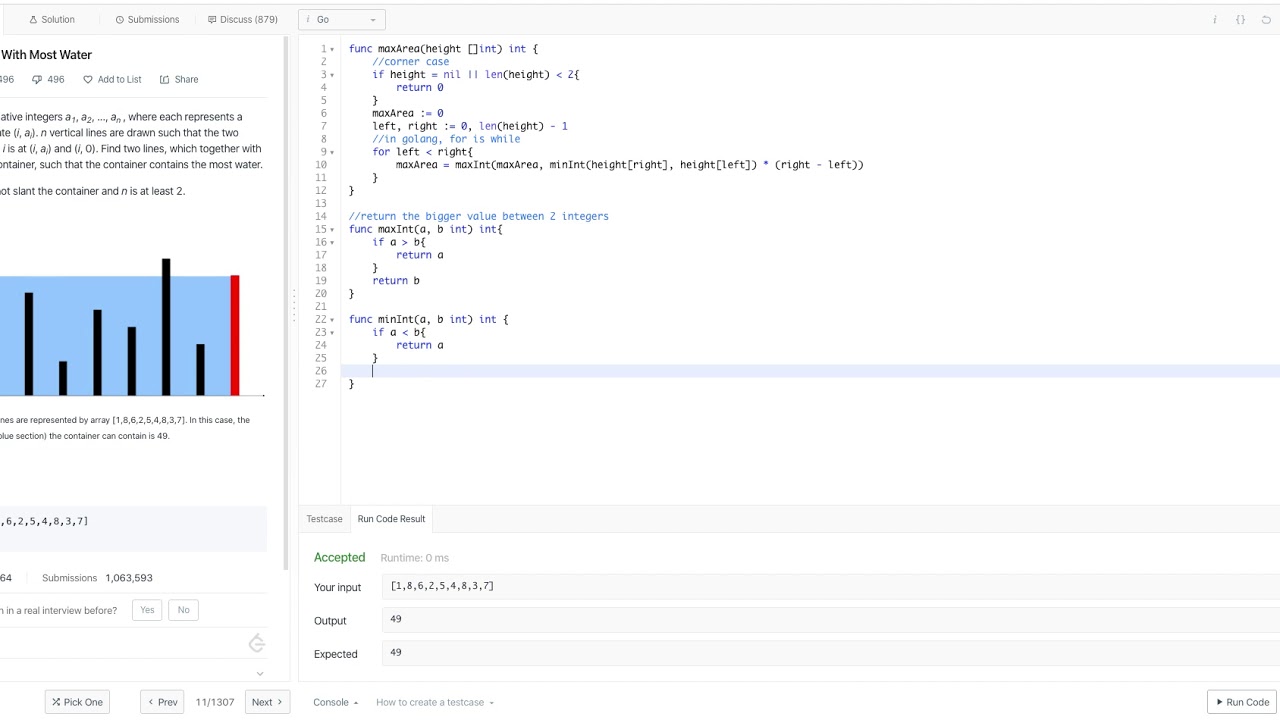Open the Submissions tab
Screen dimensions: 1280x720
pyautogui.click(x=147, y=20)
